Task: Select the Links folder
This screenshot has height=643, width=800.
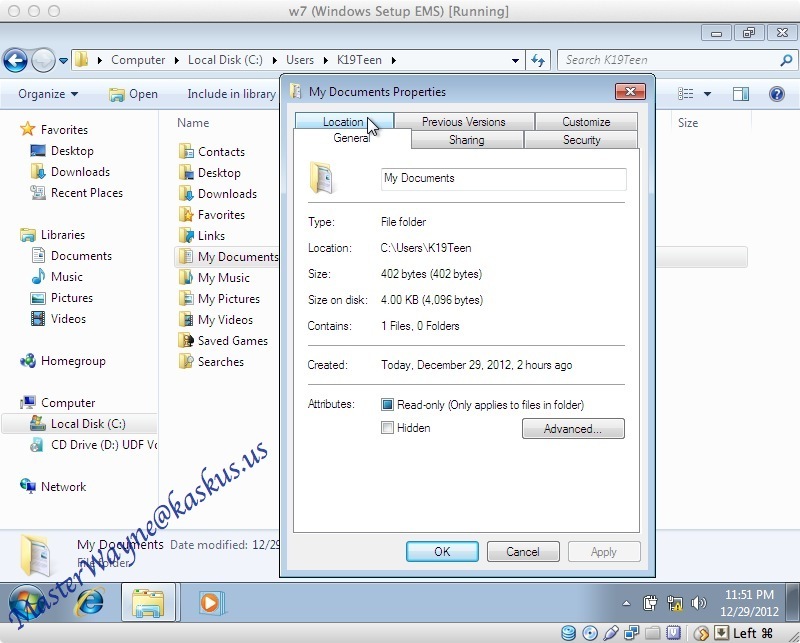Action: coord(202,235)
